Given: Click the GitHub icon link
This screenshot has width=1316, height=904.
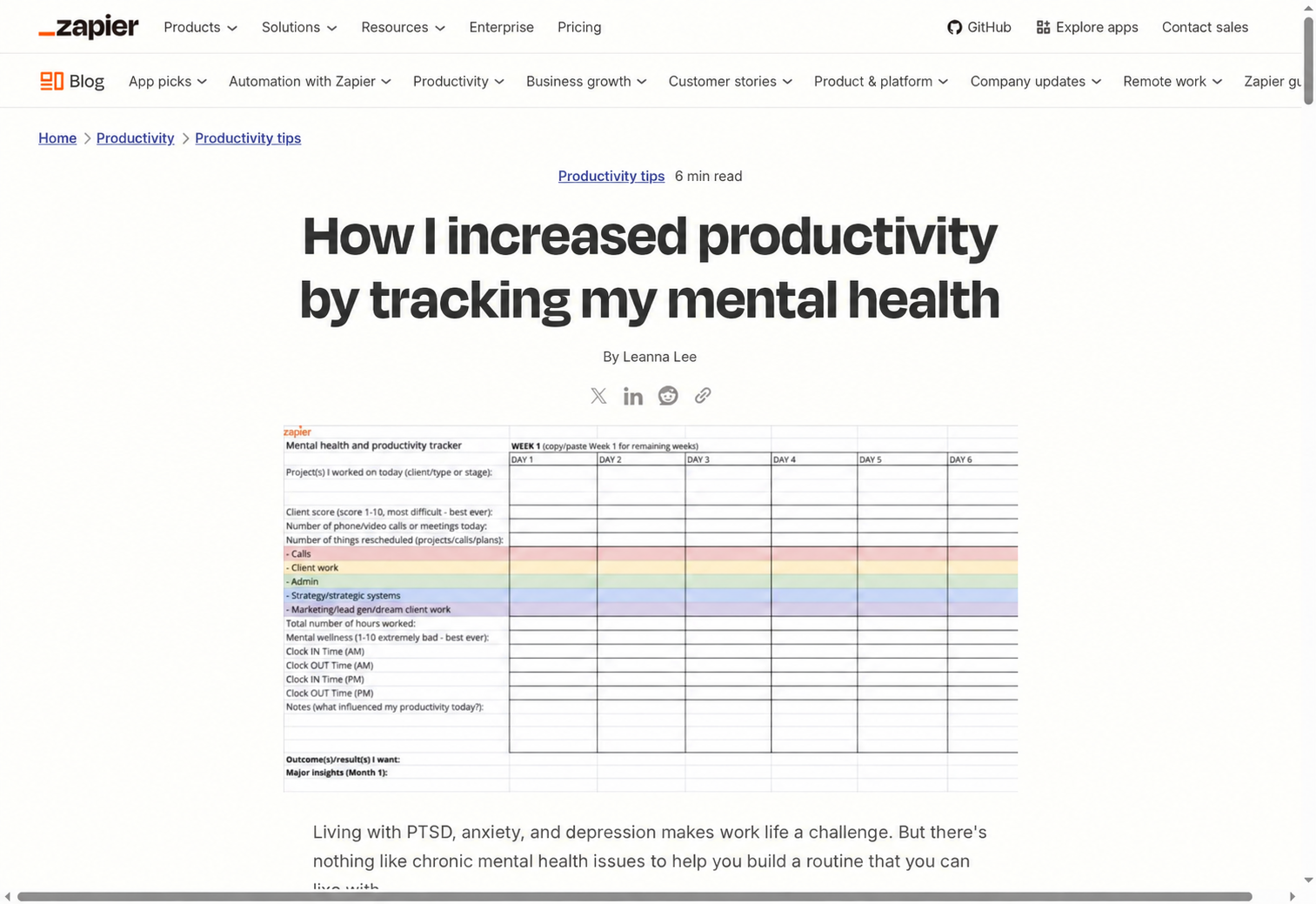Looking at the screenshot, I should [x=954, y=27].
